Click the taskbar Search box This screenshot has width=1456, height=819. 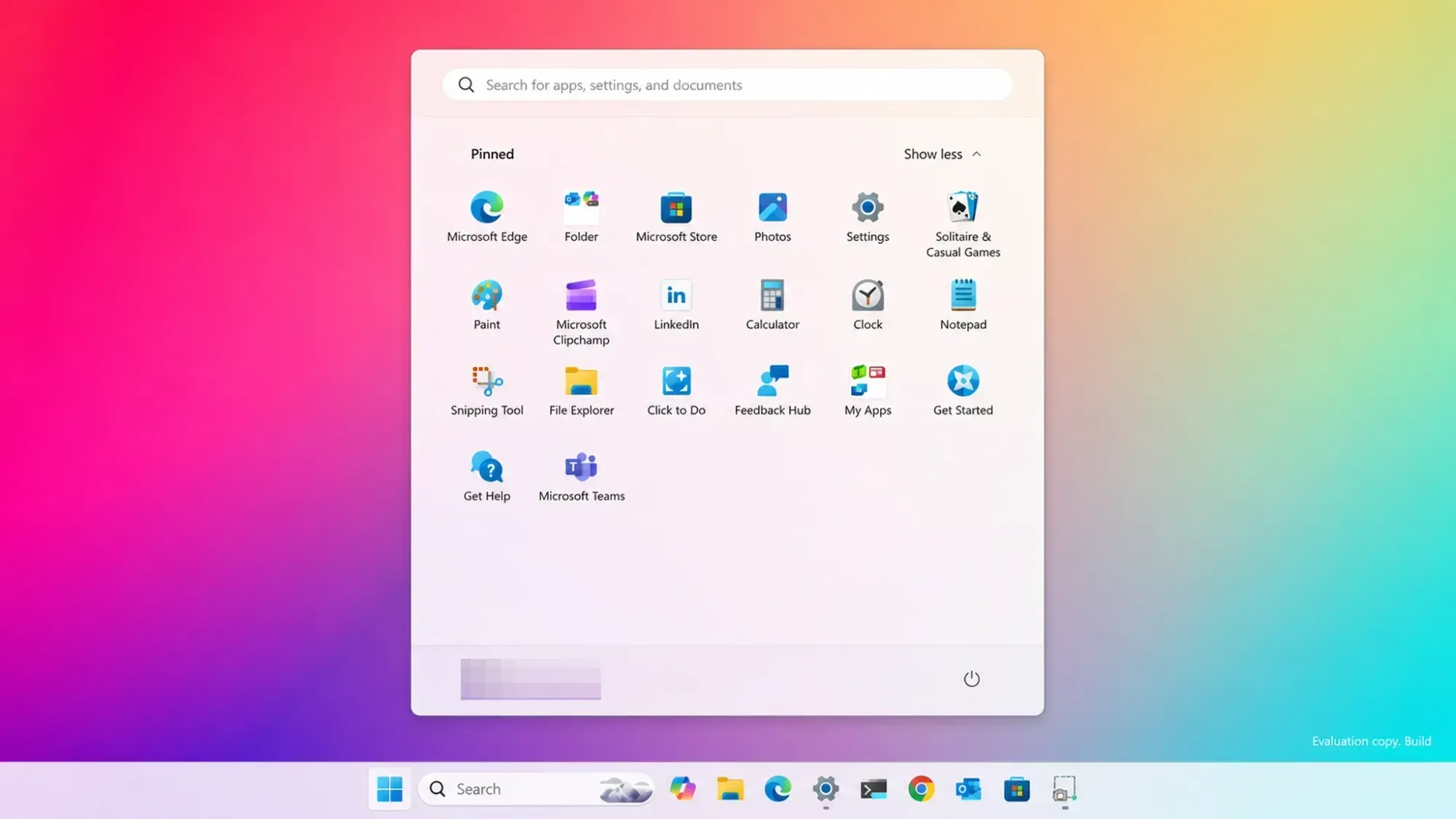point(537,789)
